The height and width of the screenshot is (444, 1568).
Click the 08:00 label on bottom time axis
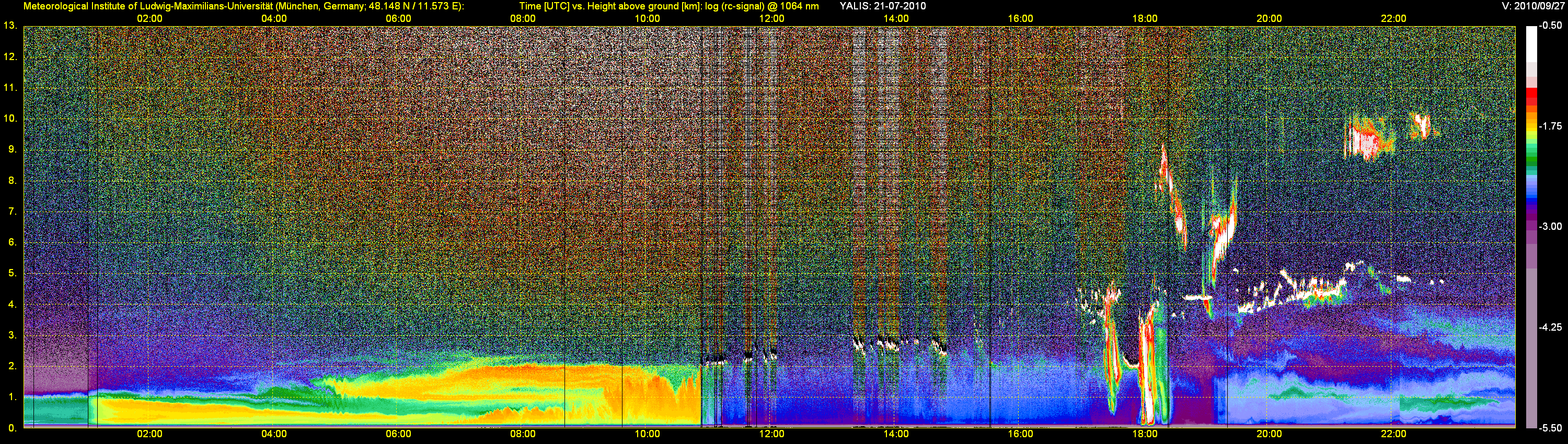pyautogui.click(x=522, y=434)
